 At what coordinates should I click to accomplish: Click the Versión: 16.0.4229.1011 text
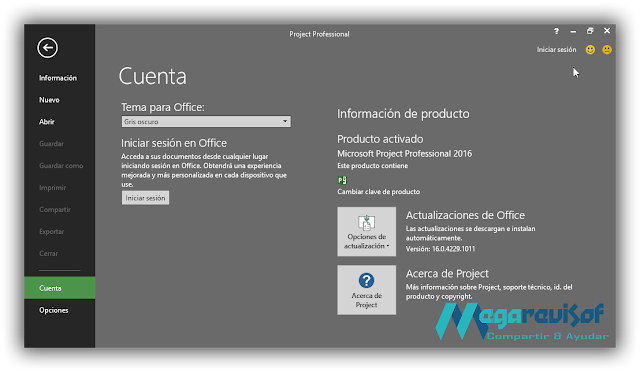coord(440,249)
